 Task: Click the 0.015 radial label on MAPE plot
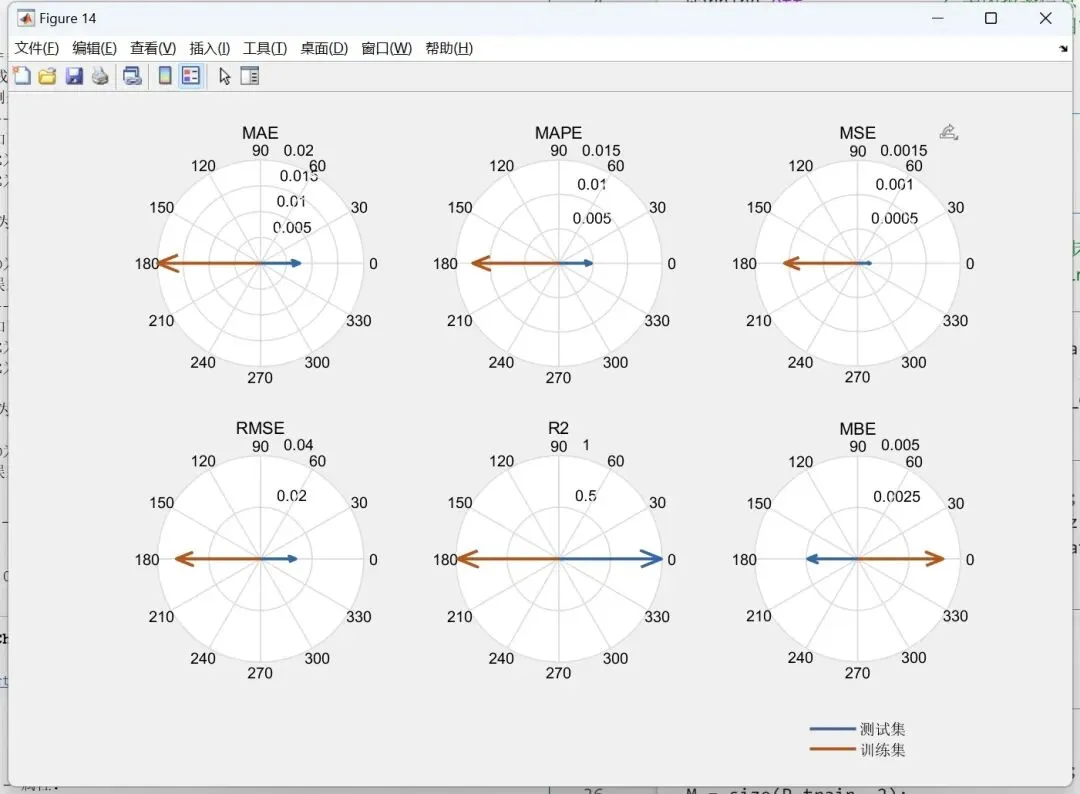click(x=601, y=150)
